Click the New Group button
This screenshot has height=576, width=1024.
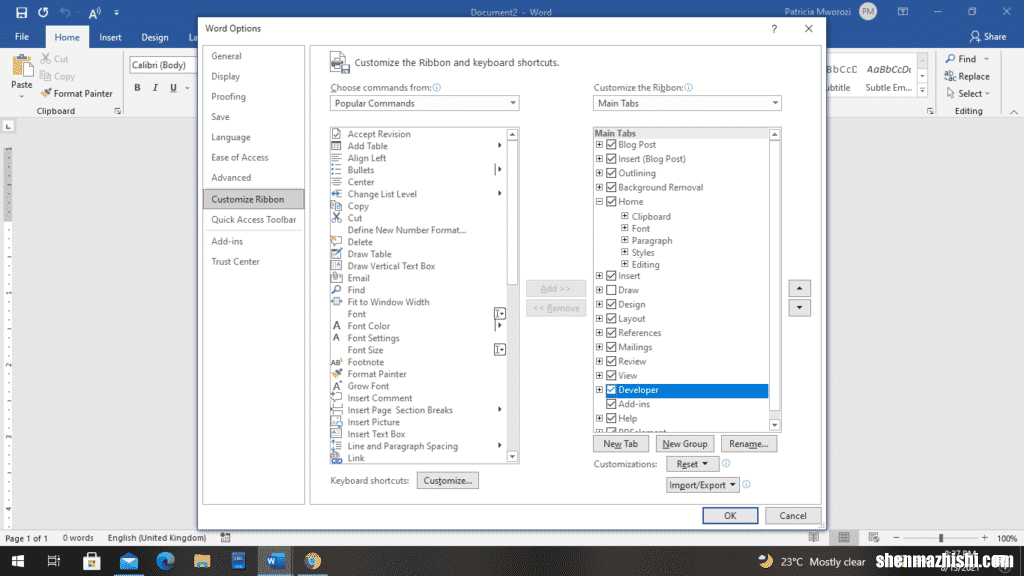[684, 443]
